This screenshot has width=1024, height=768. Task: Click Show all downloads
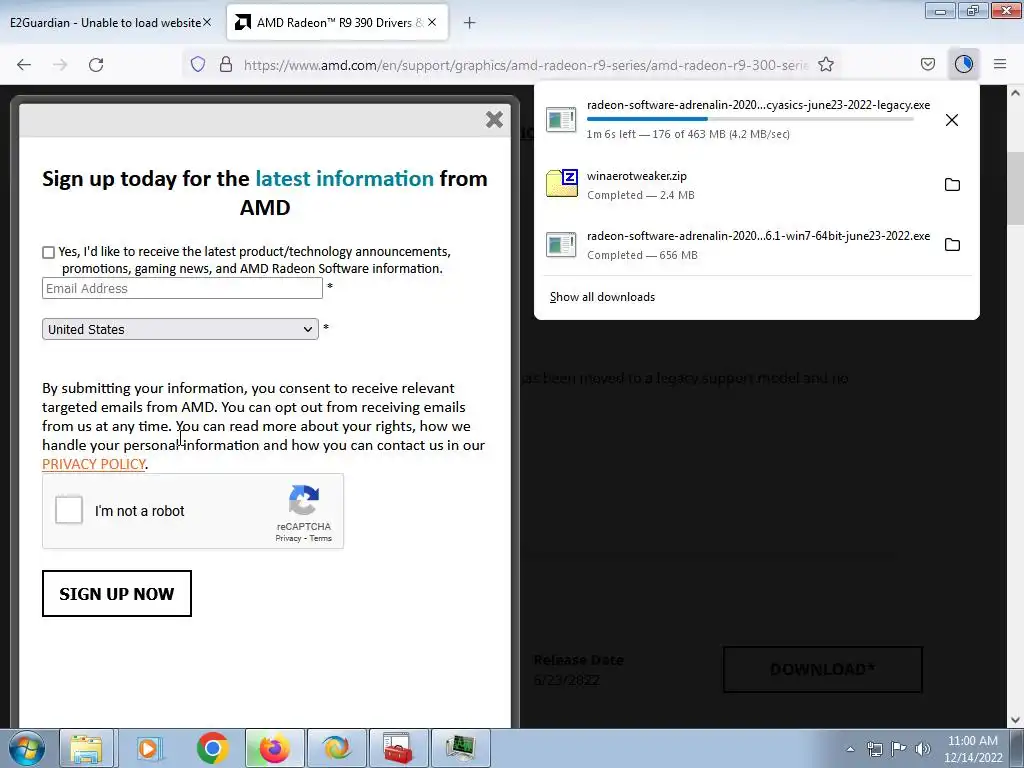602,297
